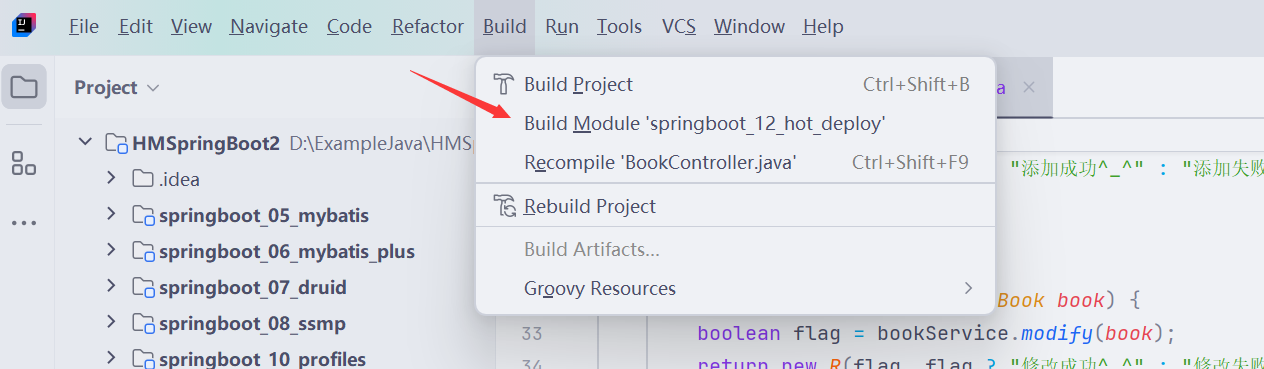Screen dimensions: 1264x369
Task: Click Build Project menu entry
Action: tap(735, 85)
